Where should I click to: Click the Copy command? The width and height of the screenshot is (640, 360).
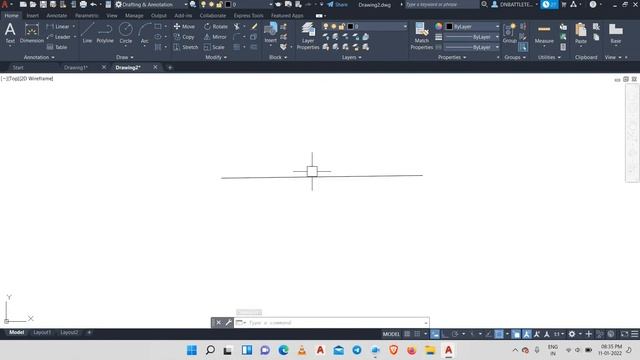[184, 37]
